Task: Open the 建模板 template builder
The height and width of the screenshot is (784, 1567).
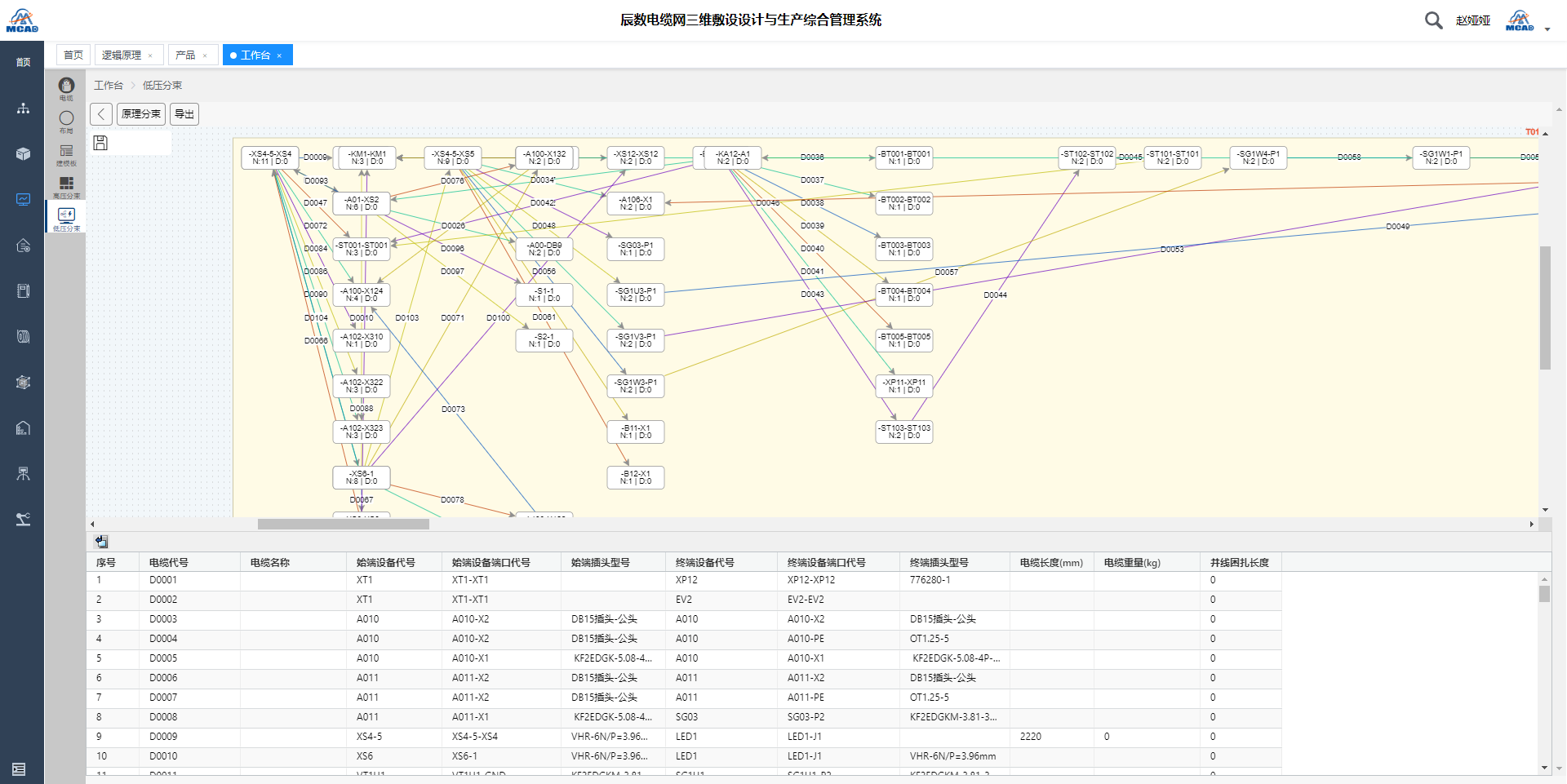Action: 66,153
